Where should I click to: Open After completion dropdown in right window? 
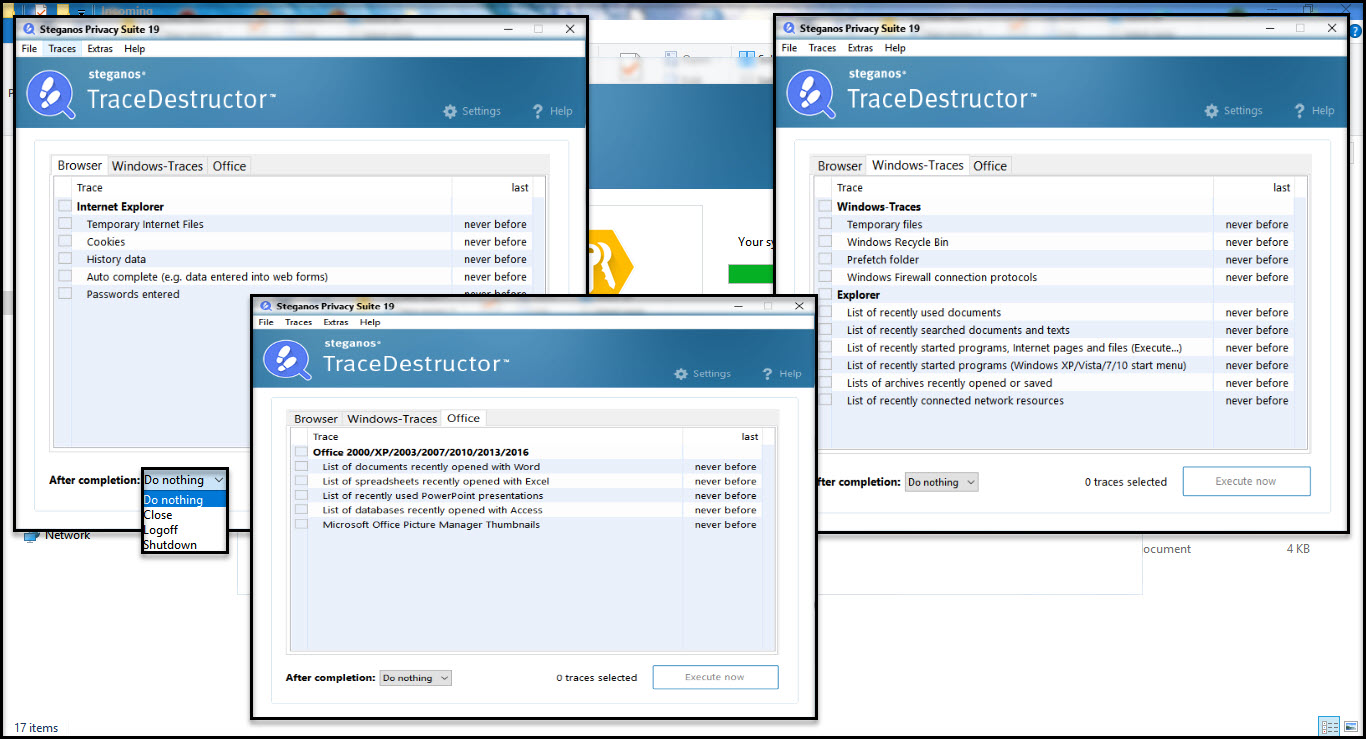pos(941,482)
